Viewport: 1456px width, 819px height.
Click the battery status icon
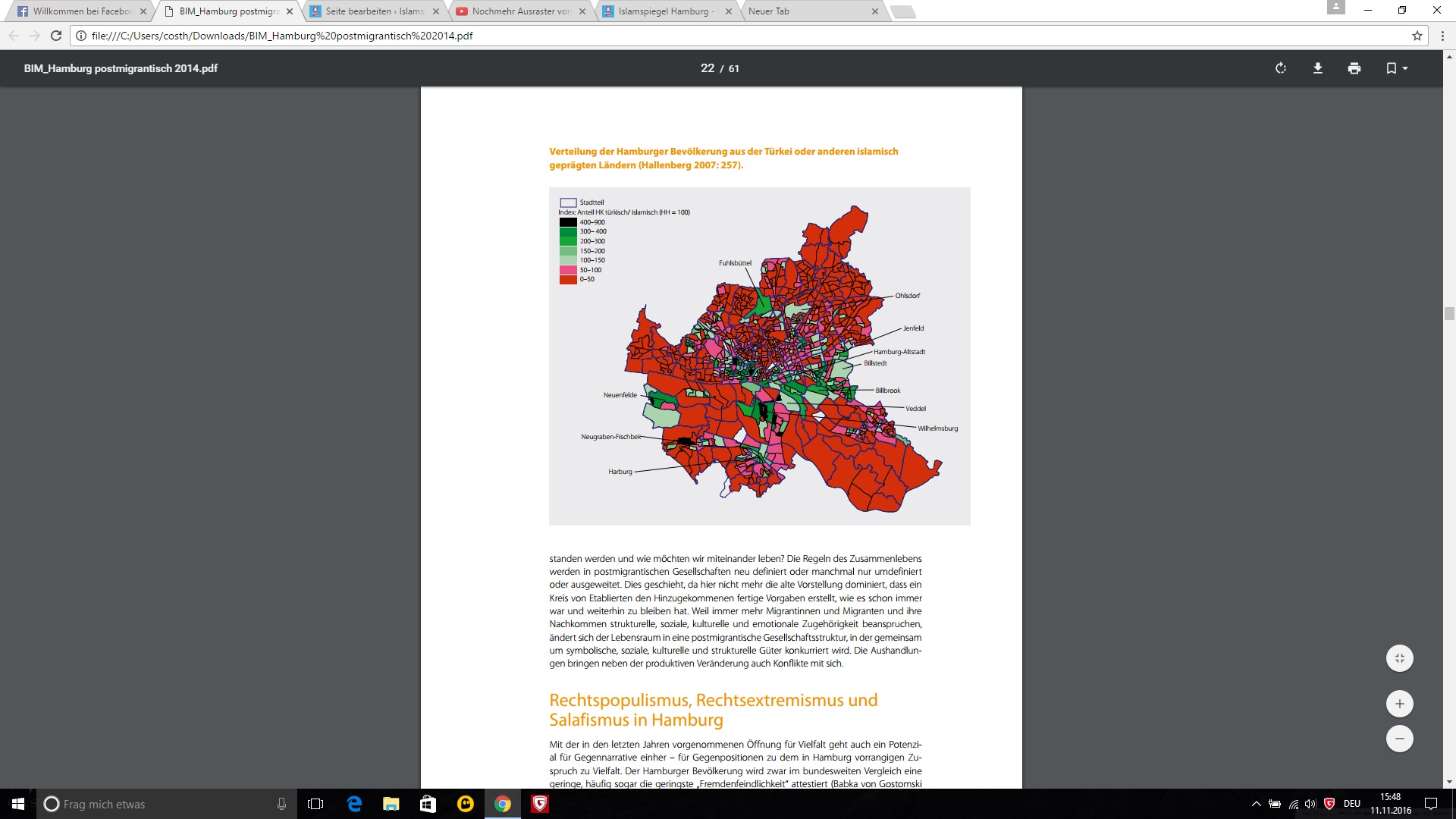coord(1275,804)
